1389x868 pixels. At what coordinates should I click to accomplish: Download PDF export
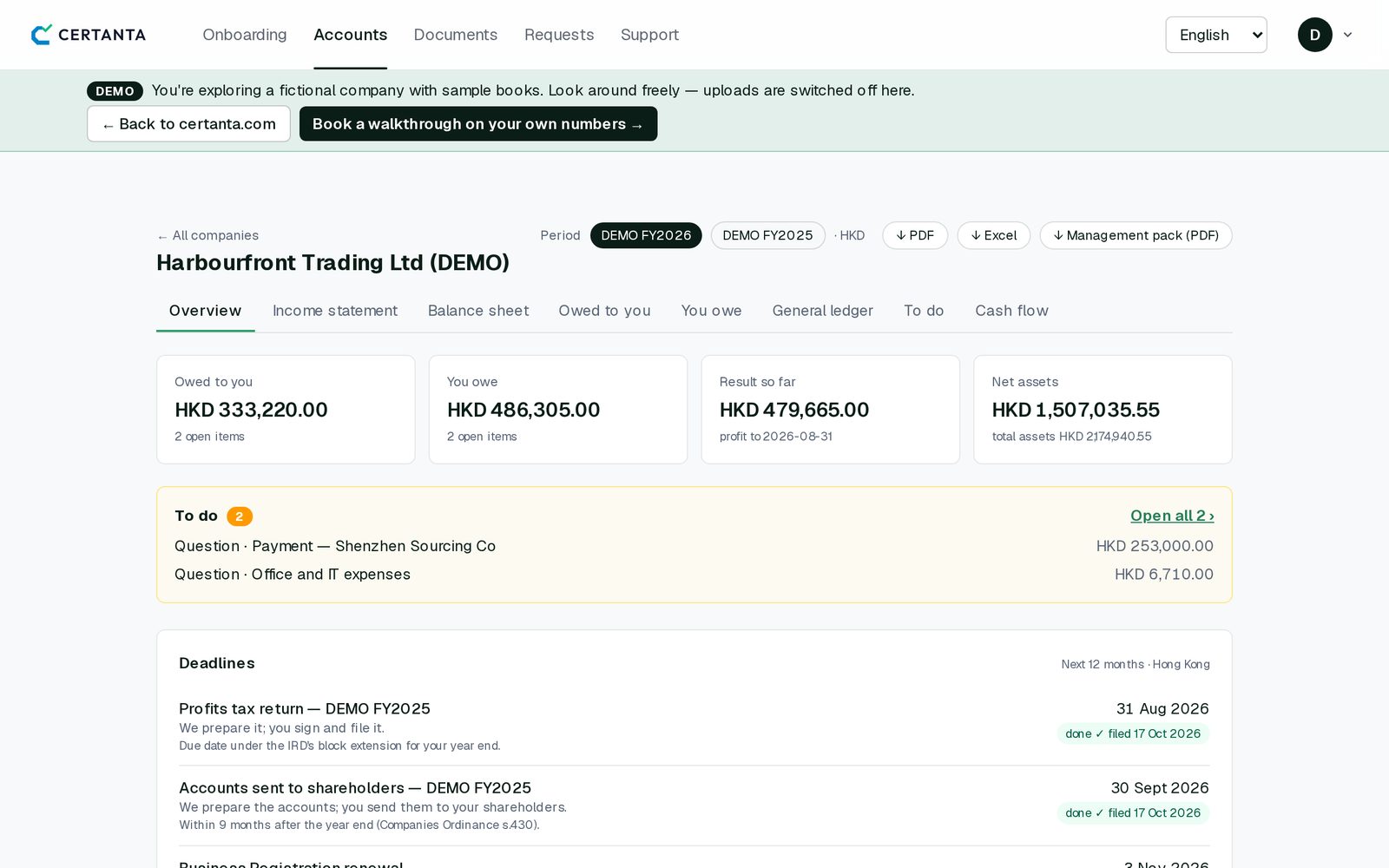(915, 235)
